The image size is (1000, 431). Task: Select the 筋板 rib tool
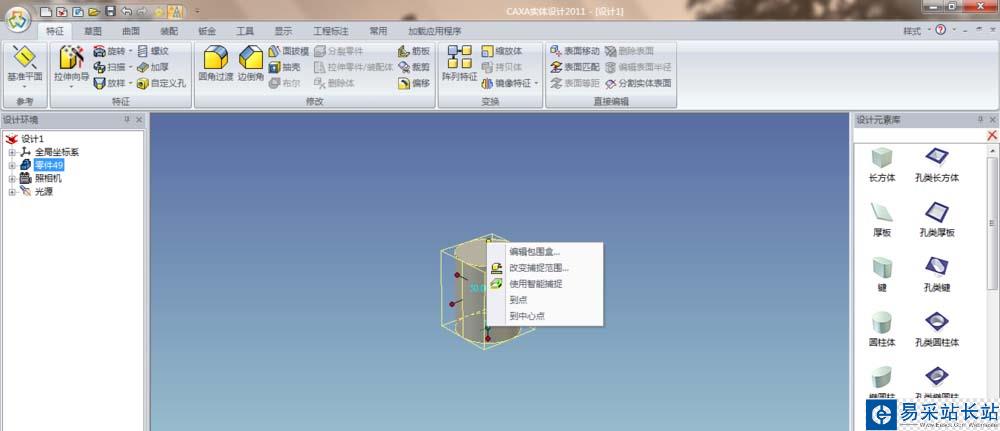point(414,51)
